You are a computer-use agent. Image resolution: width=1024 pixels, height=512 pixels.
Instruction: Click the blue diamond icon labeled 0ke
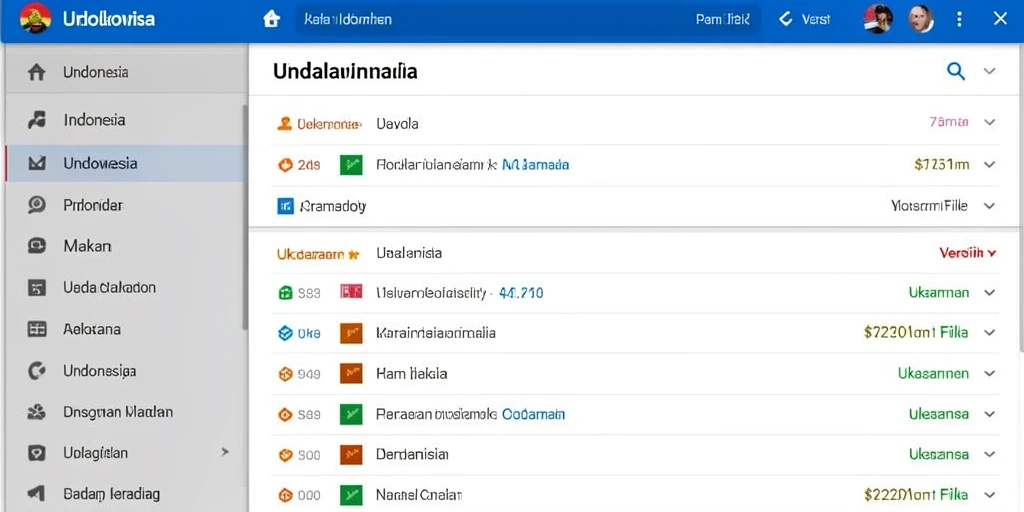pos(285,333)
